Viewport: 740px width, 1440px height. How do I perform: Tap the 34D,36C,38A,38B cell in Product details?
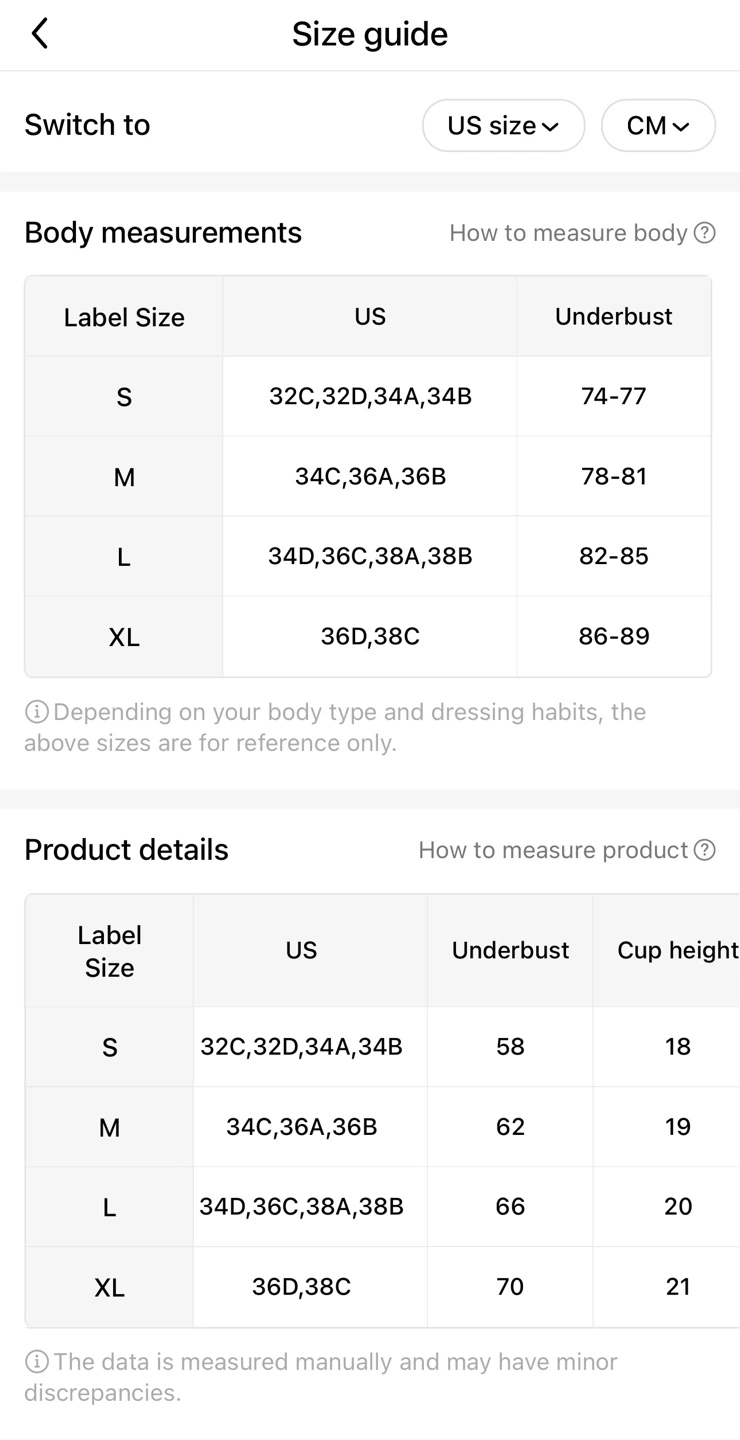tap(301, 1207)
